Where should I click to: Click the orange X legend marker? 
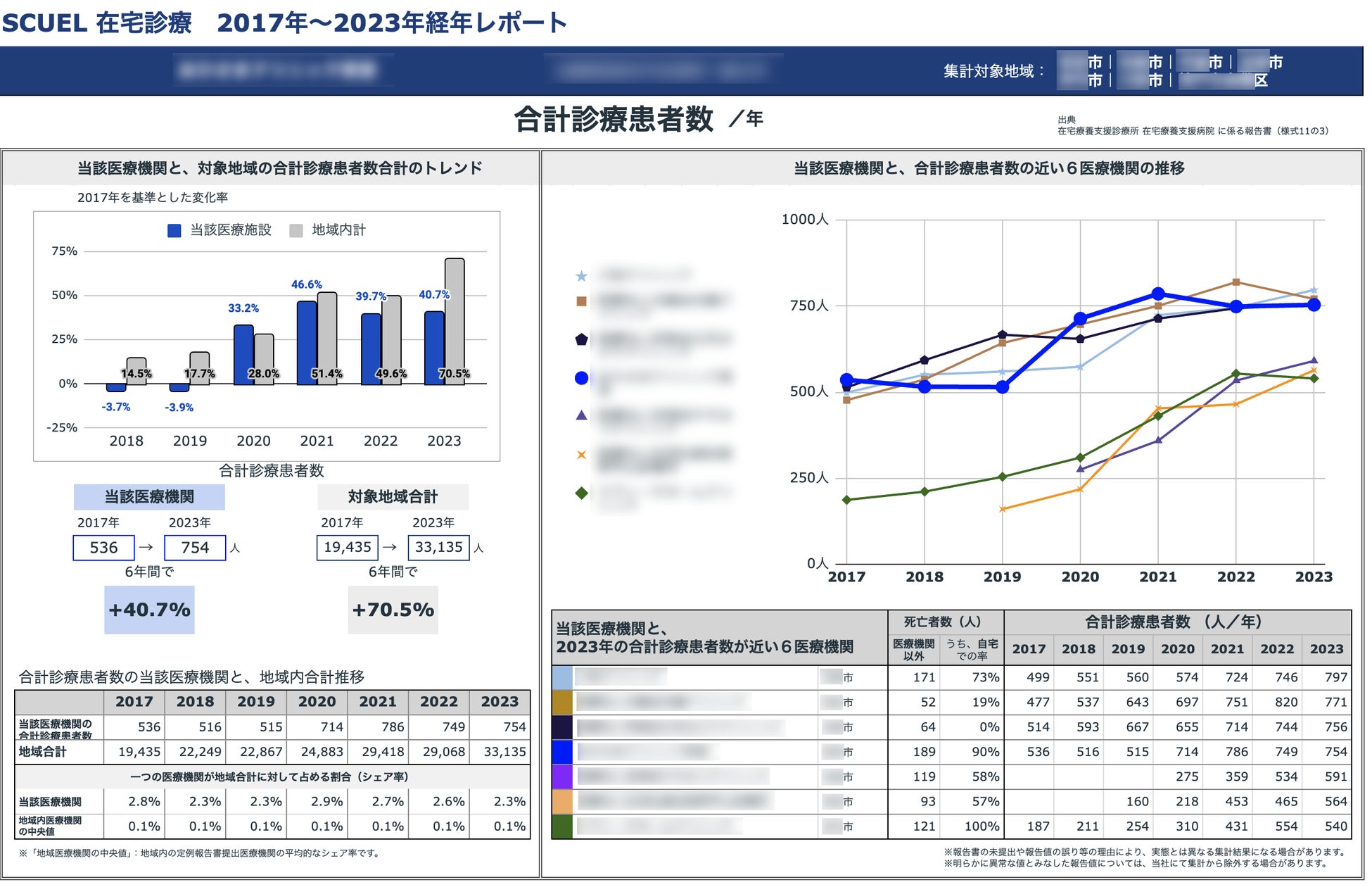coord(581,455)
